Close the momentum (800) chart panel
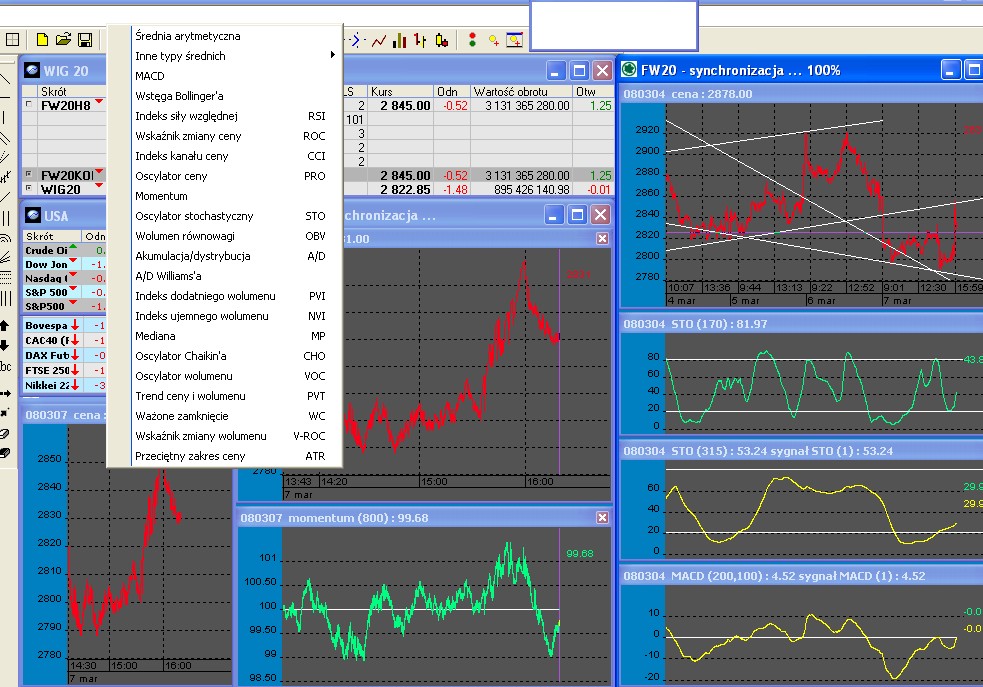Image resolution: width=983 pixels, height=687 pixels. [x=602, y=517]
